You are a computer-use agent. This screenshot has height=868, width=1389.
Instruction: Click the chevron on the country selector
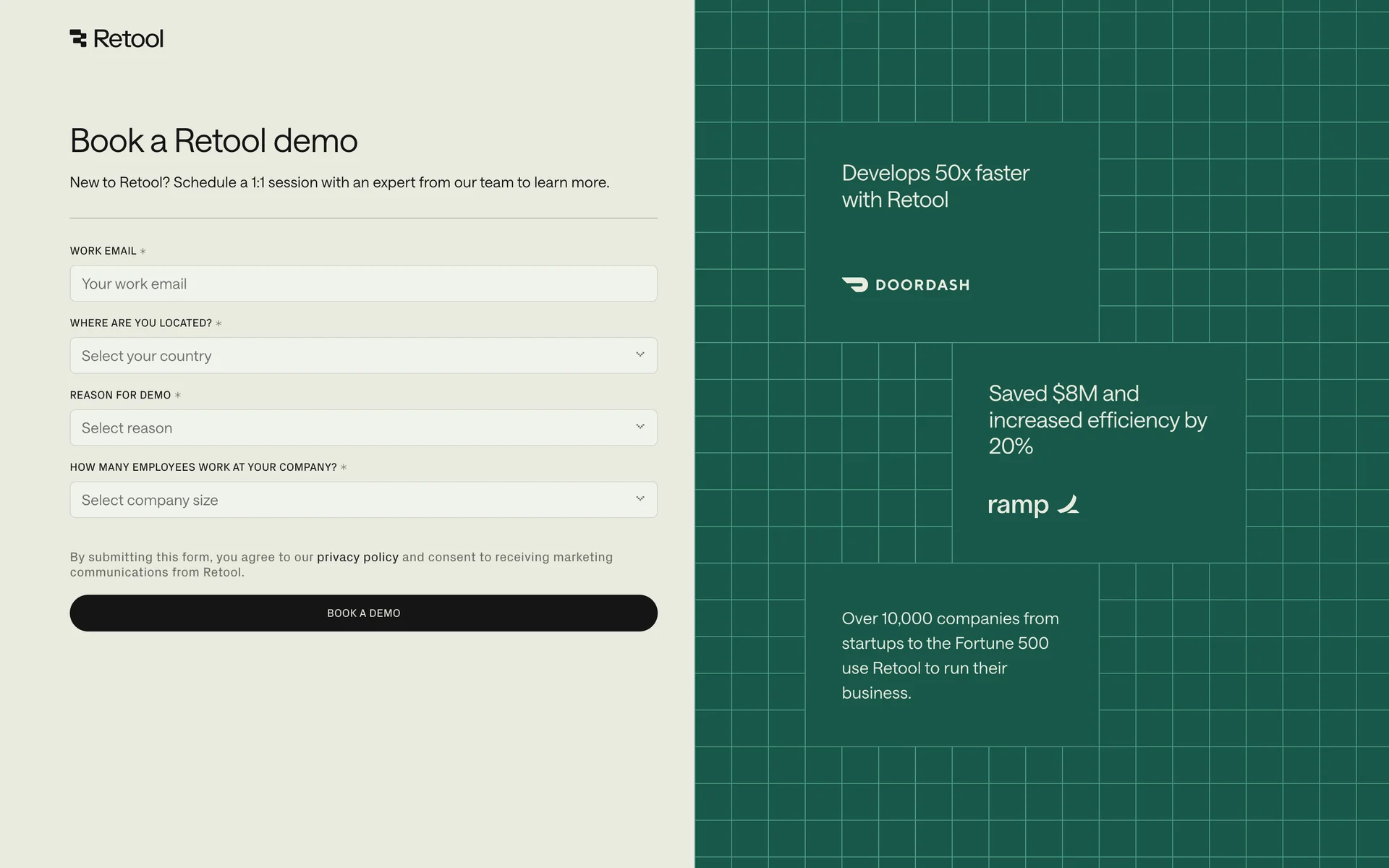[x=640, y=355]
